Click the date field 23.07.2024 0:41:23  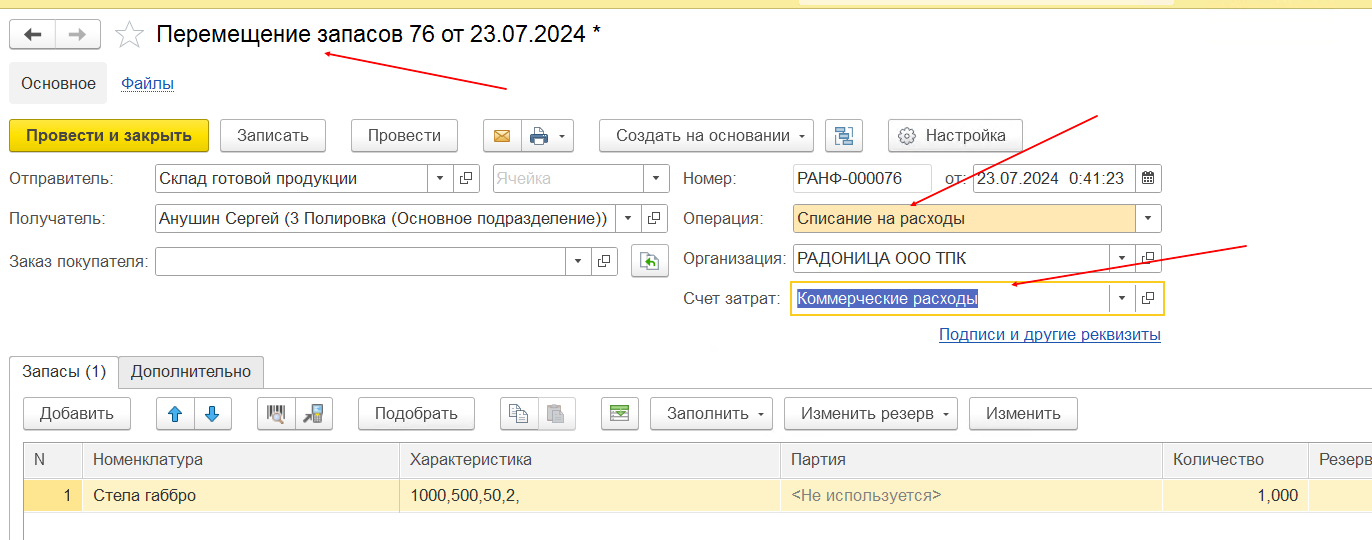[x=1054, y=179]
